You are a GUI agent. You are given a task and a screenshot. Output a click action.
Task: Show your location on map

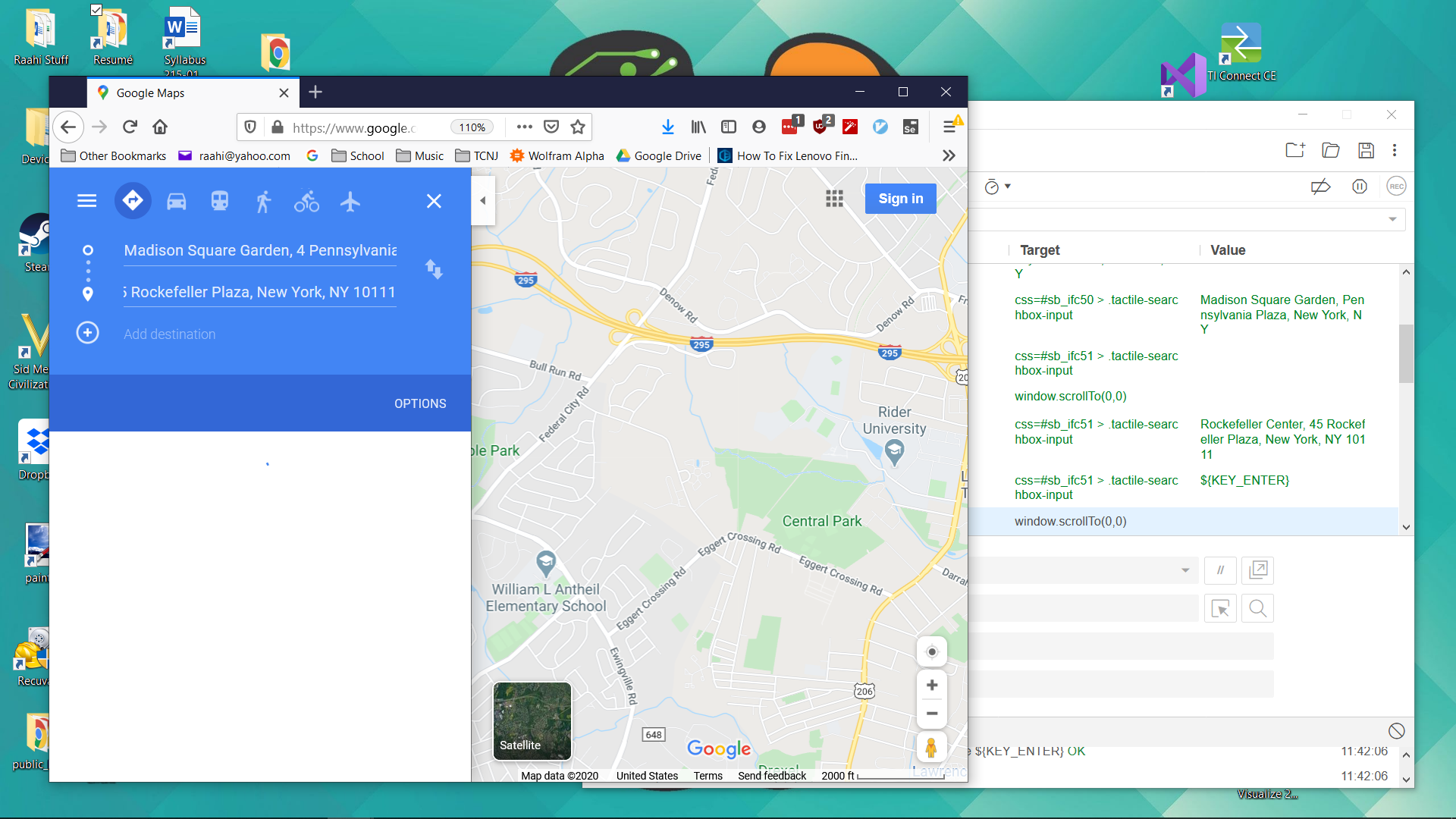pyautogui.click(x=932, y=652)
